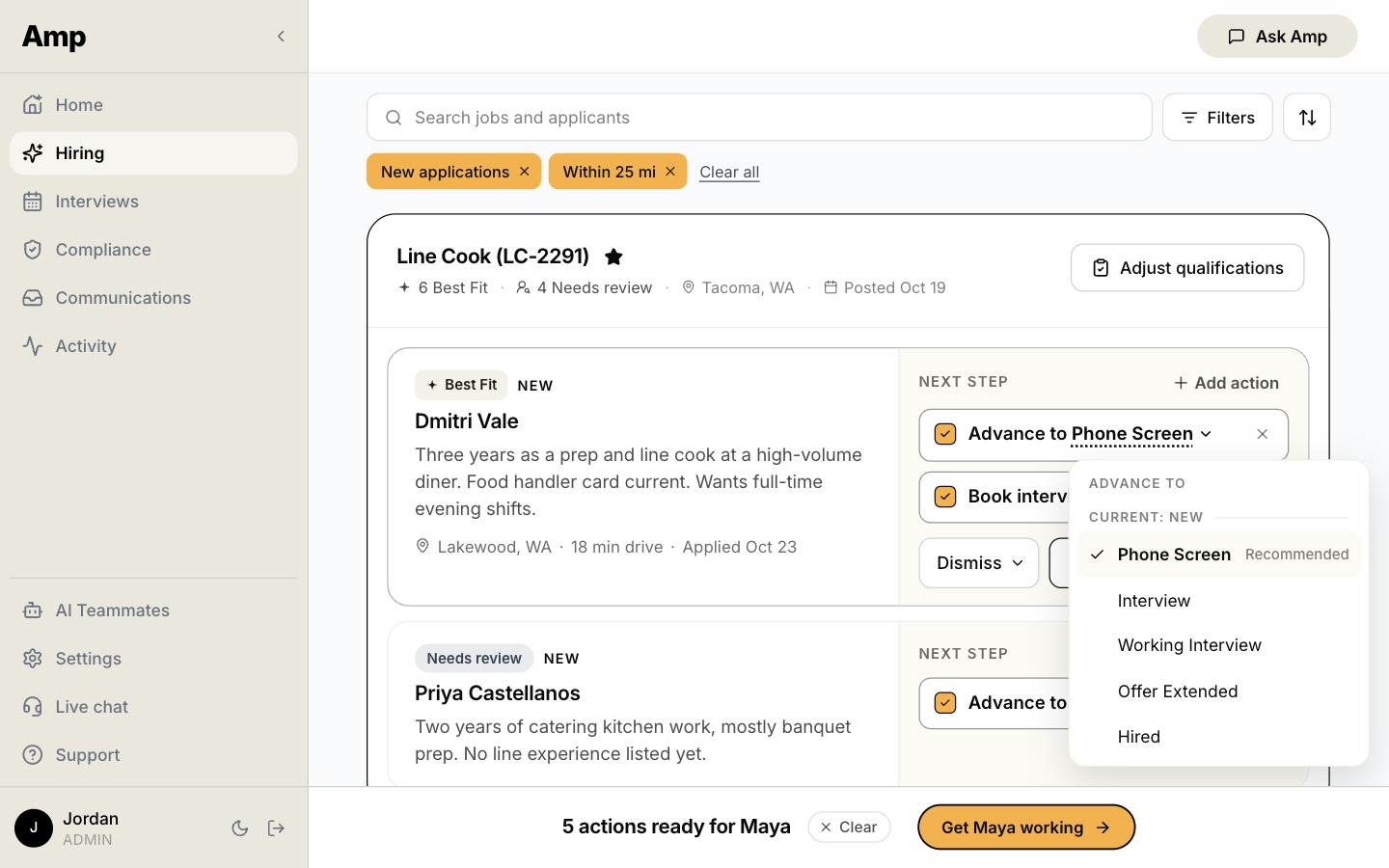Click the Settings gear icon
The width and height of the screenshot is (1389, 868).
33,659
